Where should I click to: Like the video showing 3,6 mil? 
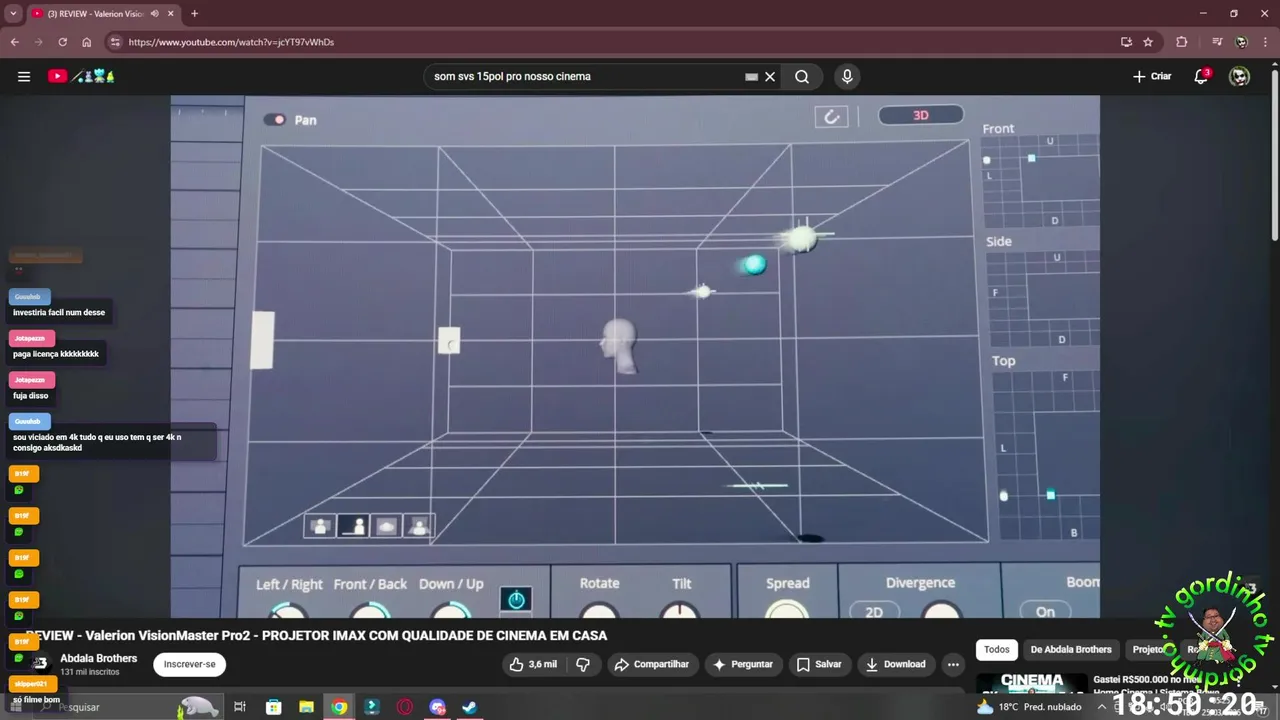[x=533, y=664]
